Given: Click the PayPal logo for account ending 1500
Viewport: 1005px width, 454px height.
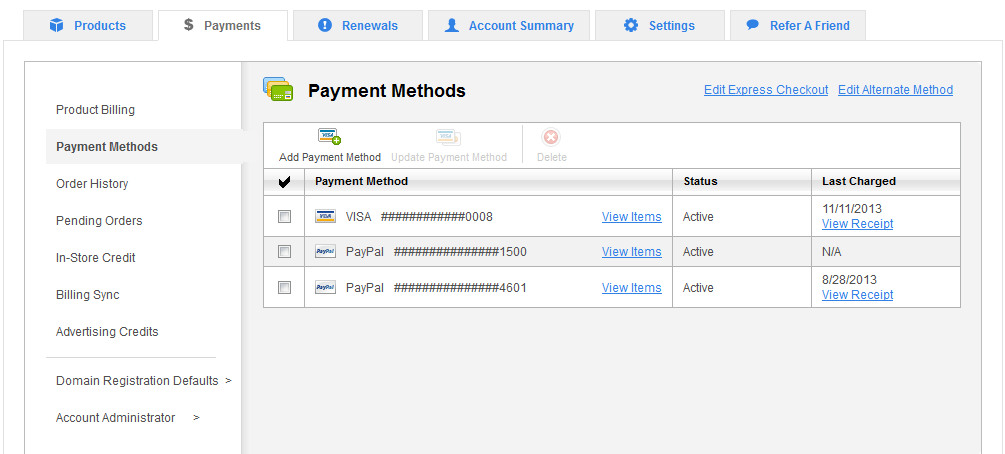Looking at the screenshot, I should (x=325, y=252).
